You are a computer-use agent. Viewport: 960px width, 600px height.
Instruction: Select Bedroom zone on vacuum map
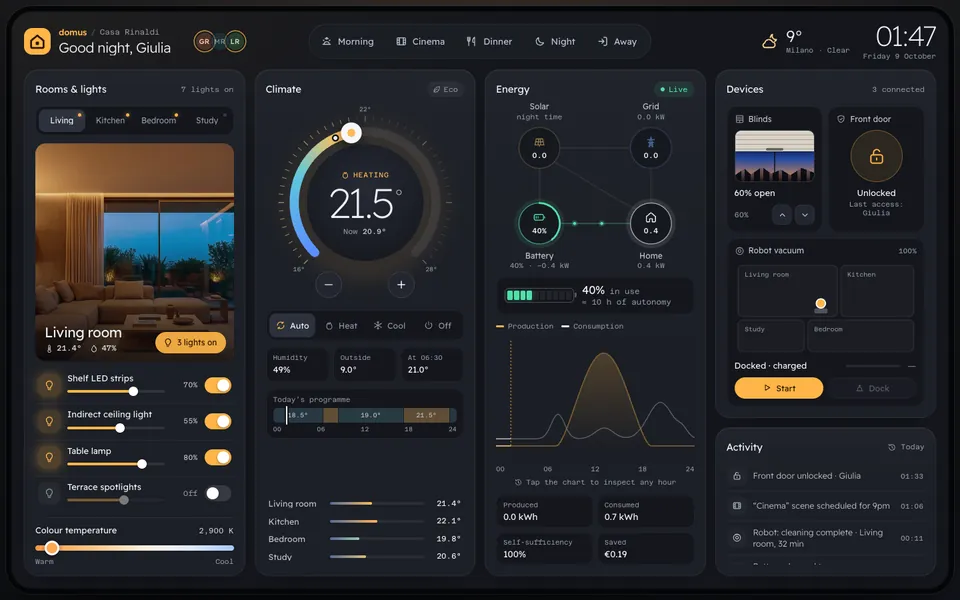[x=861, y=336]
